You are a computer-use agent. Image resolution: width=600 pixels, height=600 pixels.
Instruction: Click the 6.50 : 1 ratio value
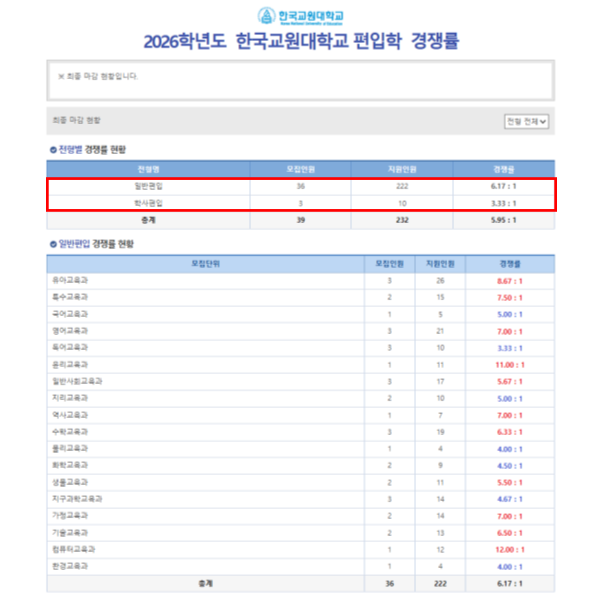point(510,533)
